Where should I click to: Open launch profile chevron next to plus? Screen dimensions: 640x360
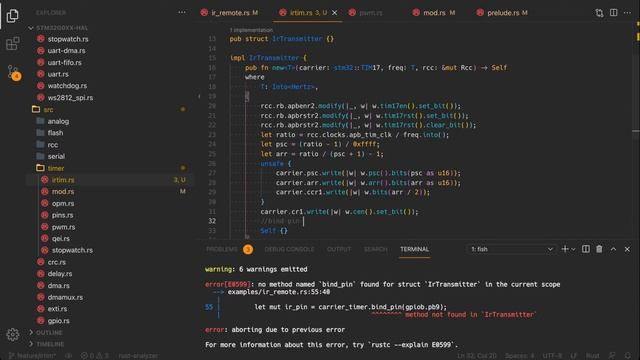click(x=573, y=249)
